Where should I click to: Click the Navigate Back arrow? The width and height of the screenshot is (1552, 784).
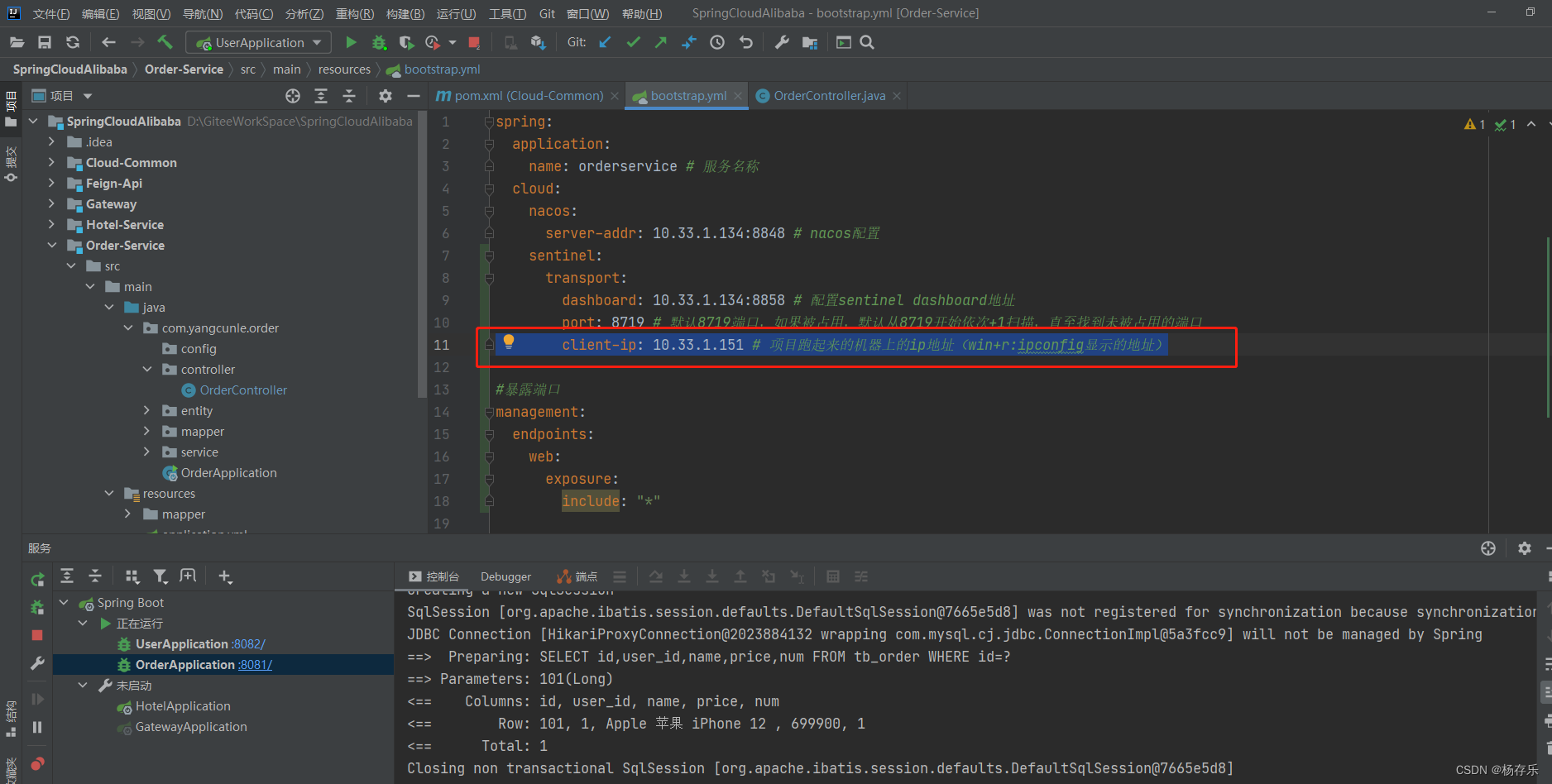click(x=108, y=42)
